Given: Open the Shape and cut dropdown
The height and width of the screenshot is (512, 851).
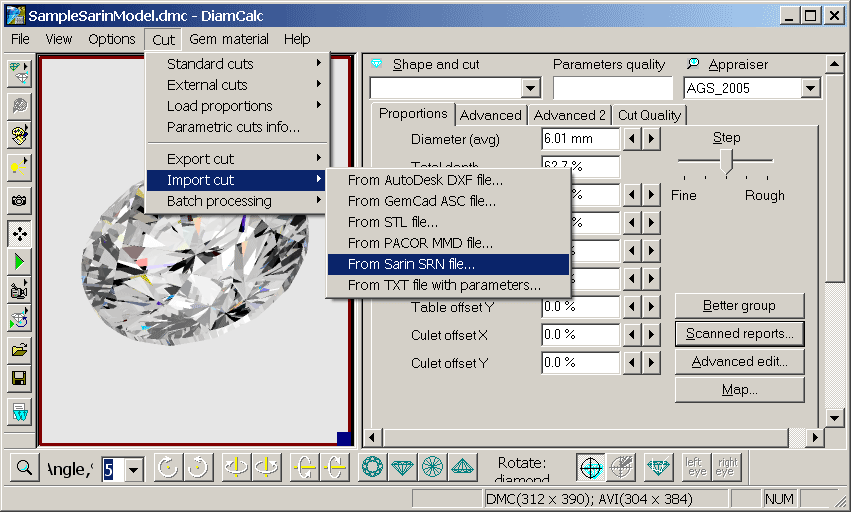Looking at the screenshot, I should 530,88.
